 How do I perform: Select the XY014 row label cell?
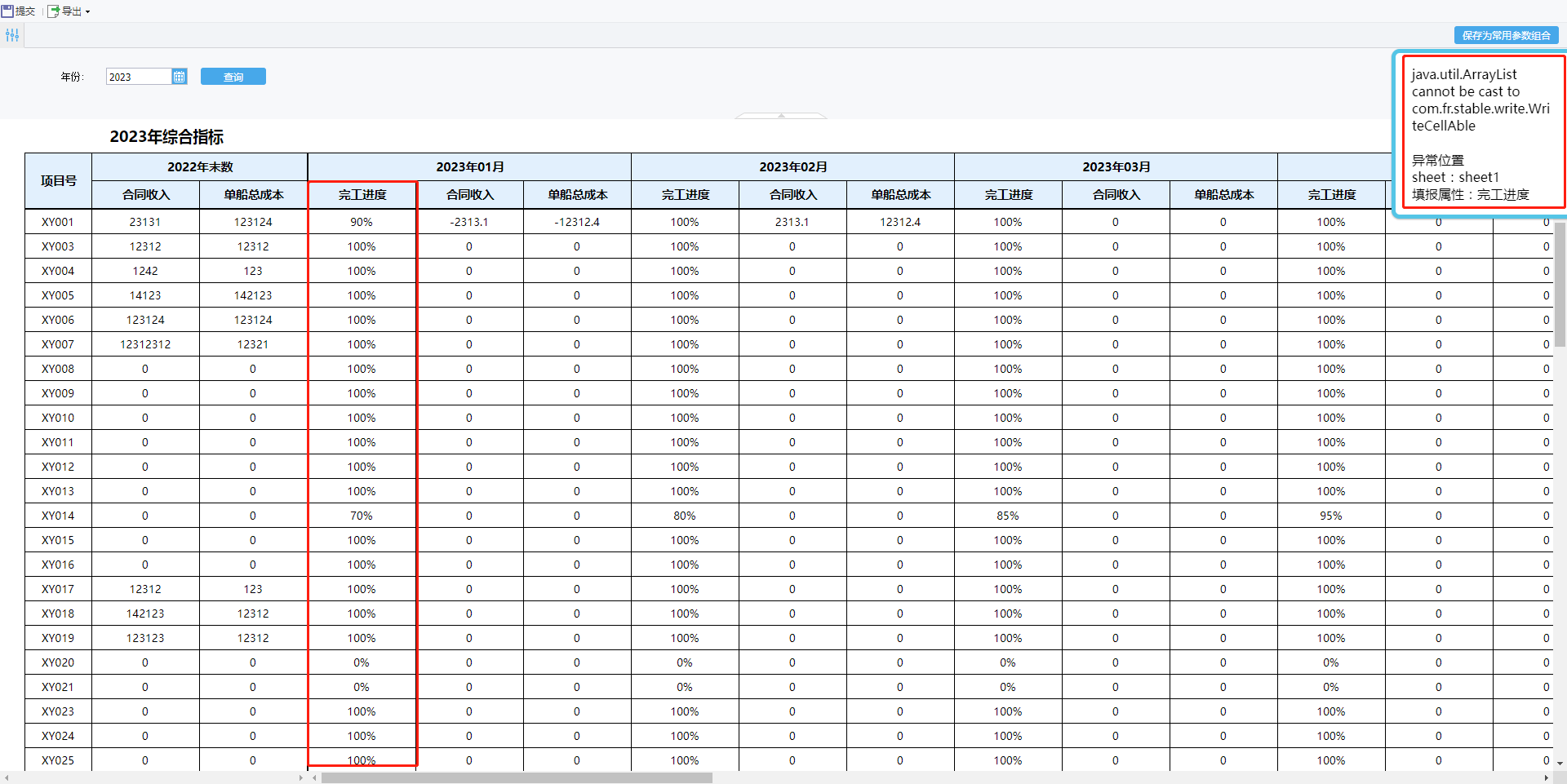tap(58, 516)
